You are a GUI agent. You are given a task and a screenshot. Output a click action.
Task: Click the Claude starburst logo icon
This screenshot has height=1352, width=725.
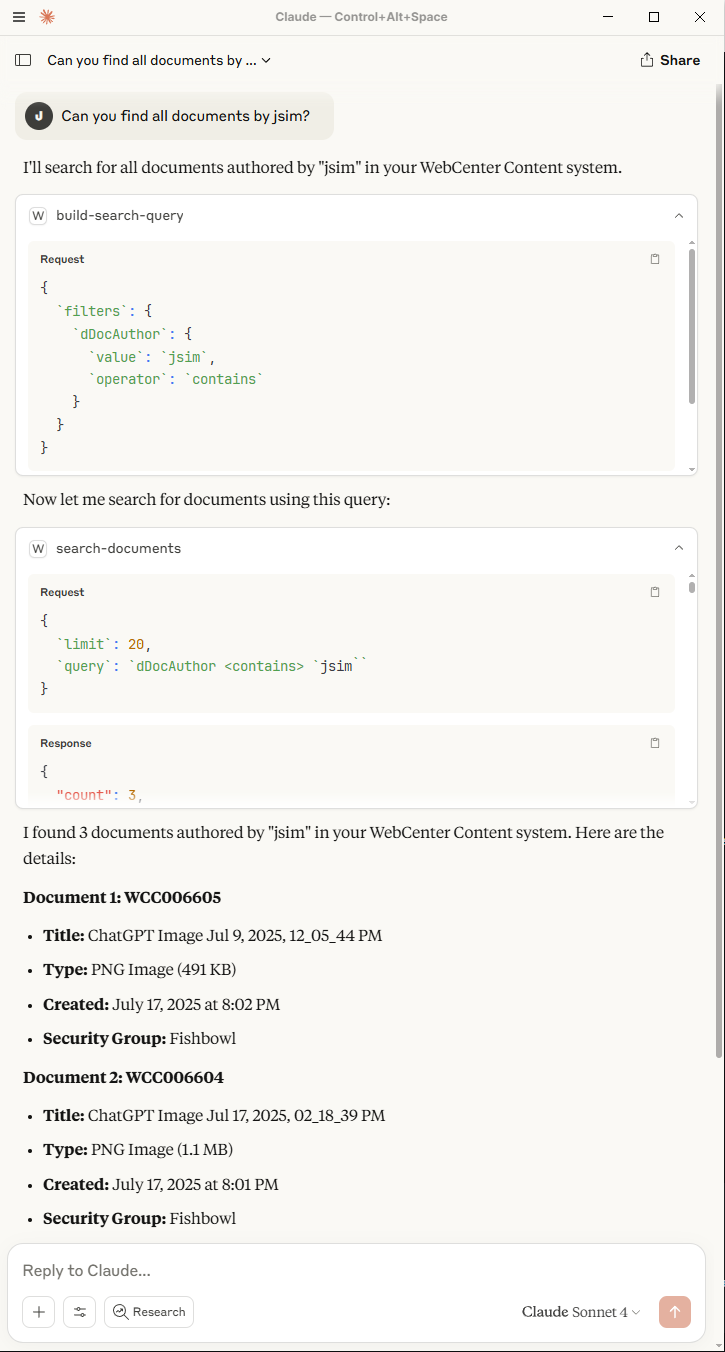coord(47,17)
